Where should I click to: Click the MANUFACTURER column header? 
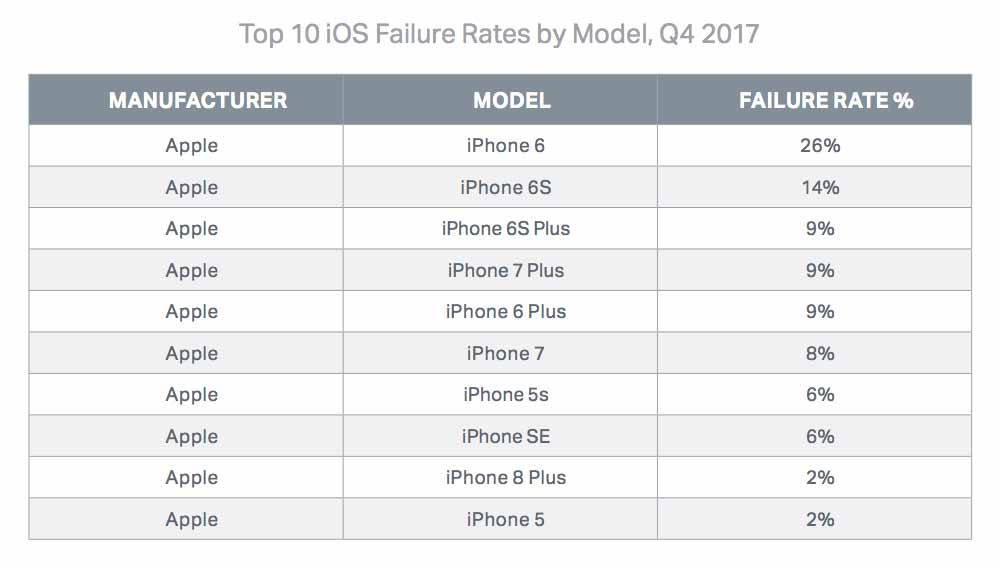198,100
